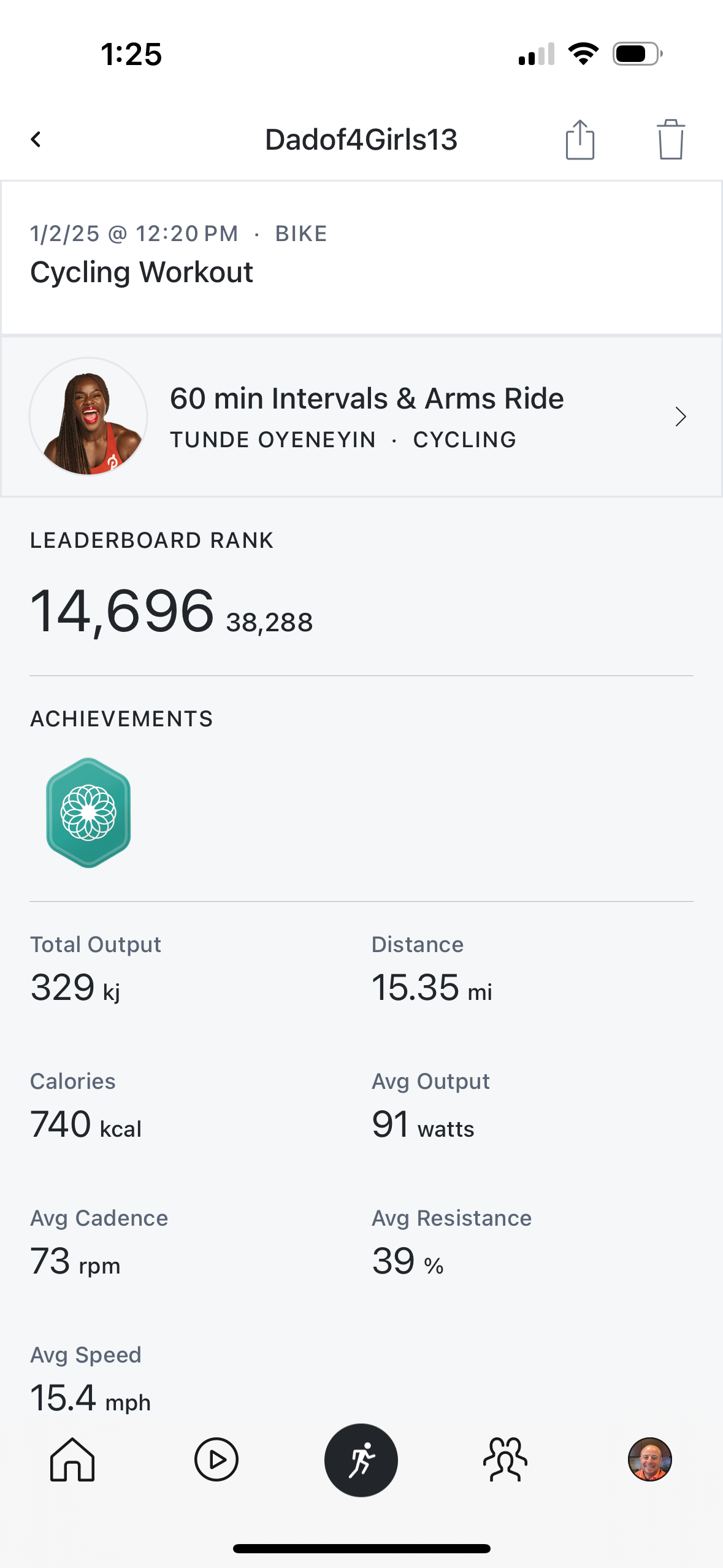Tap the leaderboard rank 14,696
This screenshot has width=723, height=1568.
pos(123,611)
